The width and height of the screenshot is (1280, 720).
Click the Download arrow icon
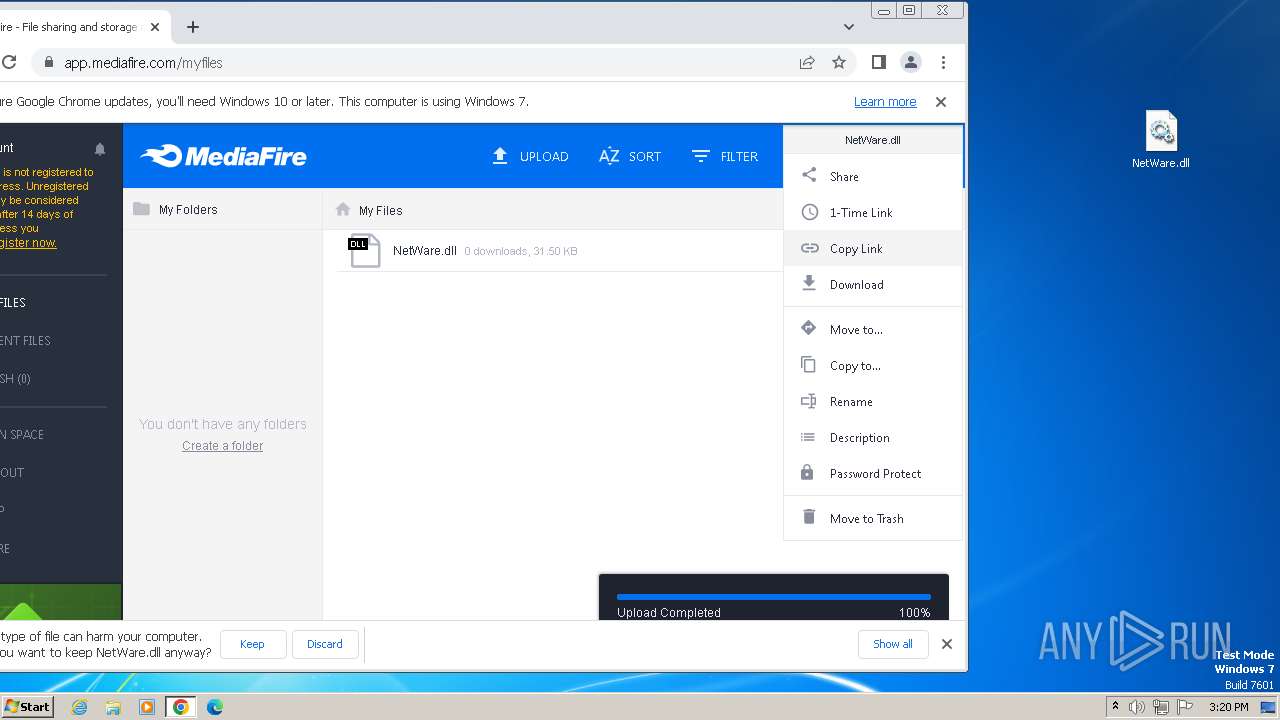809,284
